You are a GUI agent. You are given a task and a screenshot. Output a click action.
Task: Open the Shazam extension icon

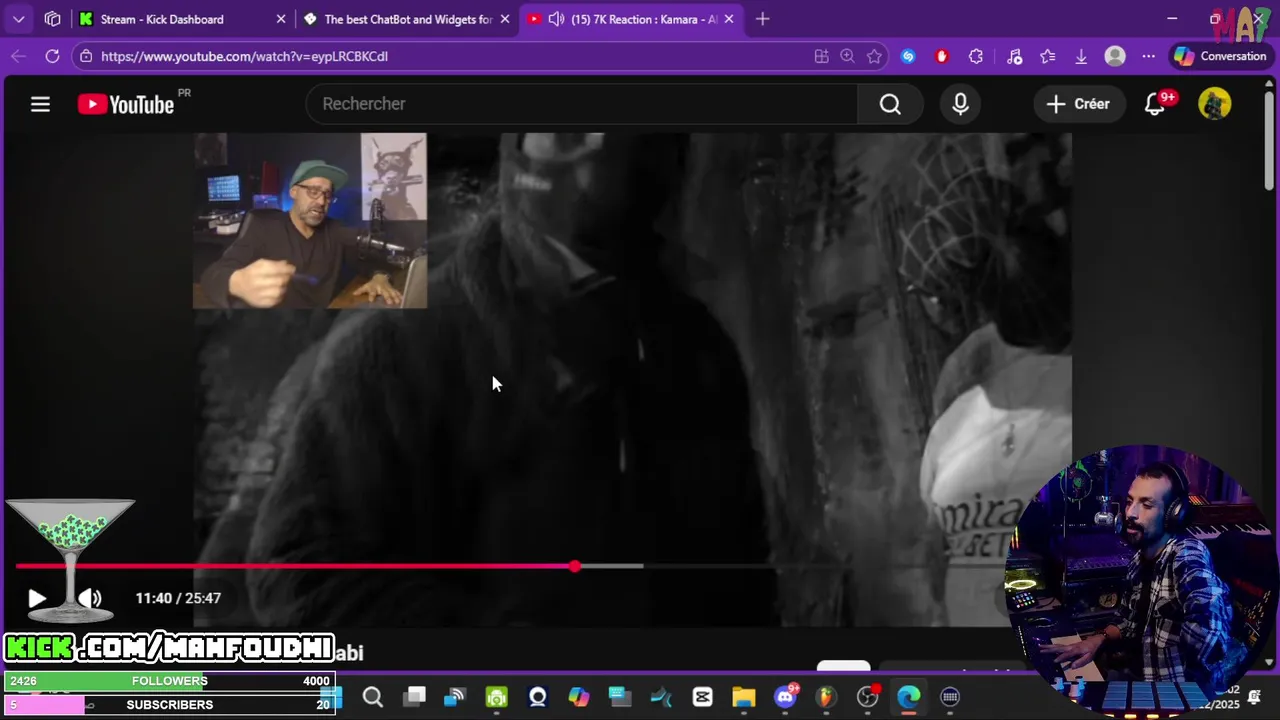click(x=908, y=56)
